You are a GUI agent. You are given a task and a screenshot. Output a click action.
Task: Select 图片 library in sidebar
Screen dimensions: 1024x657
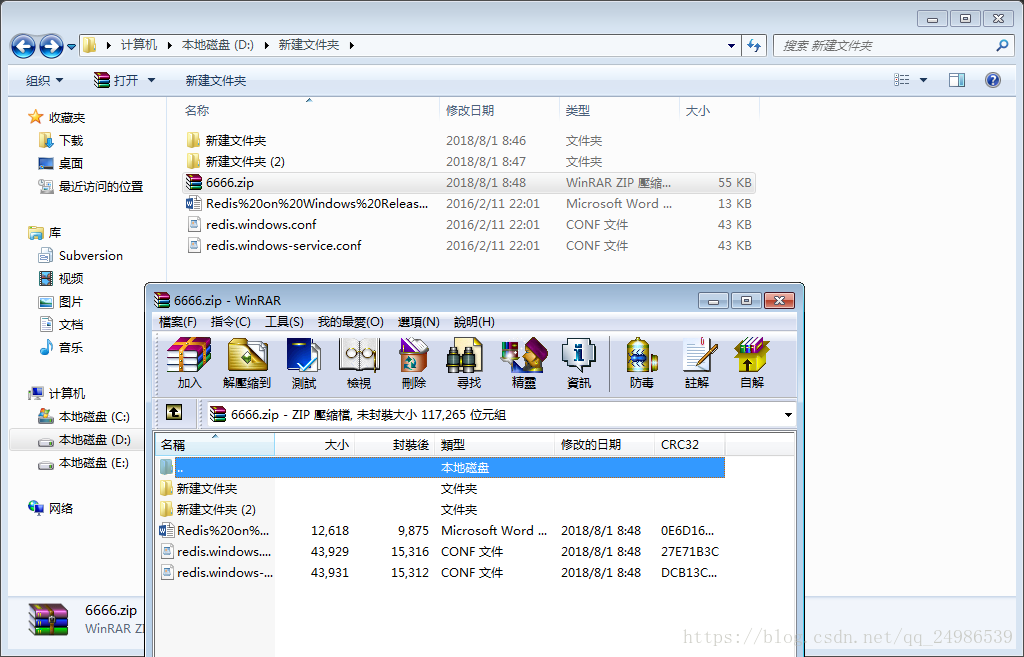pos(61,302)
